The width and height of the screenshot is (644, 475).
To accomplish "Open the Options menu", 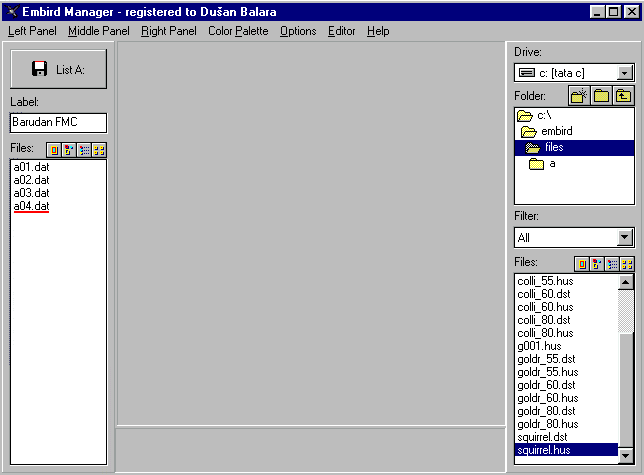I will coord(298,31).
